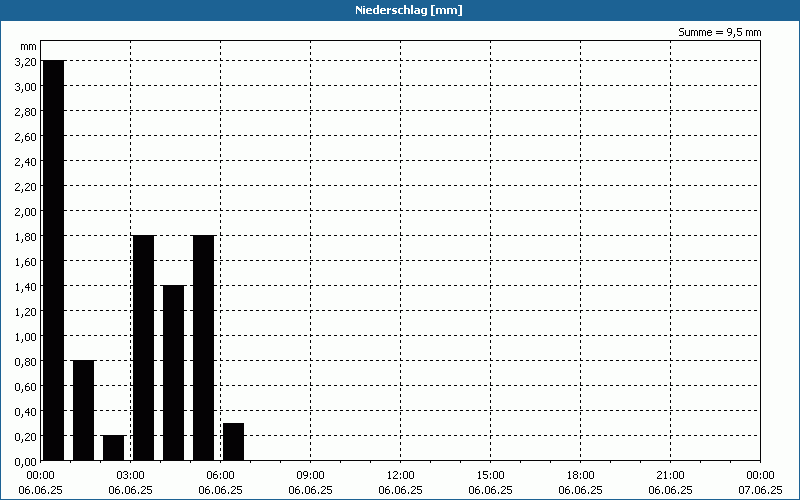Click the y-axis label "0,40"
This screenshot has width=800, height=500.
[26, 412]
